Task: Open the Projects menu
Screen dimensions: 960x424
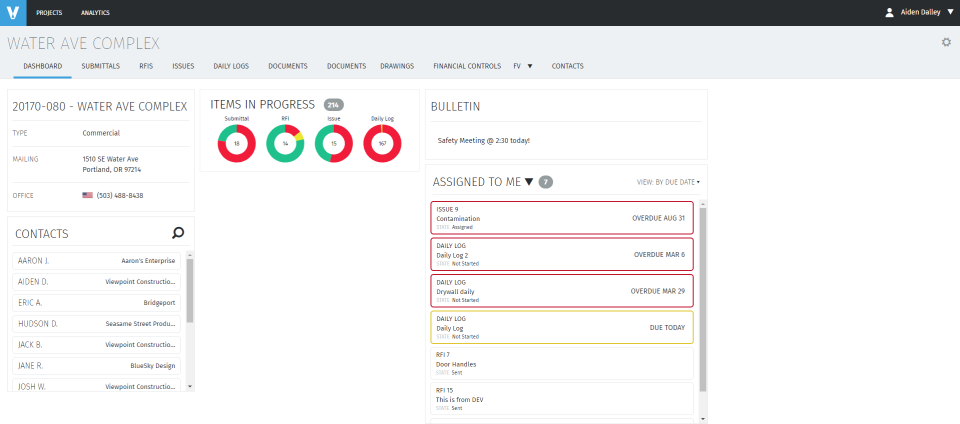Action: point(49,13)
